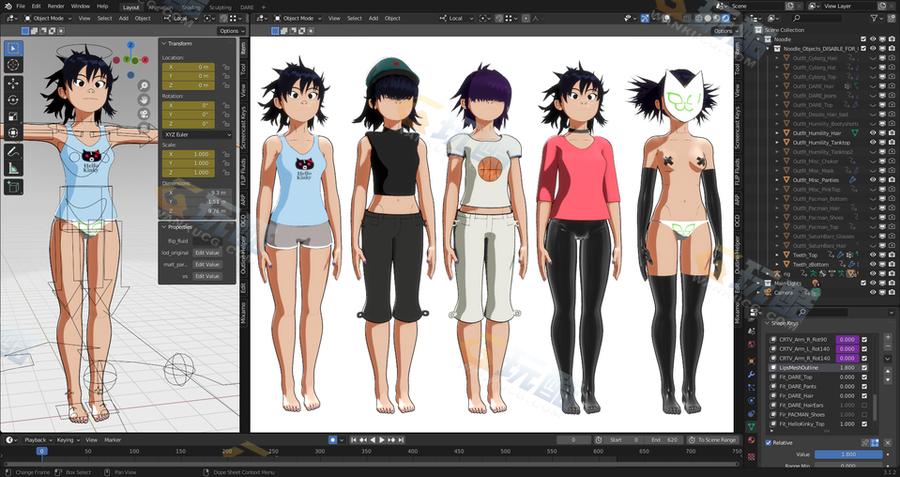
Task: Select the Cursor tool in left toolbar
Action: 14,65
